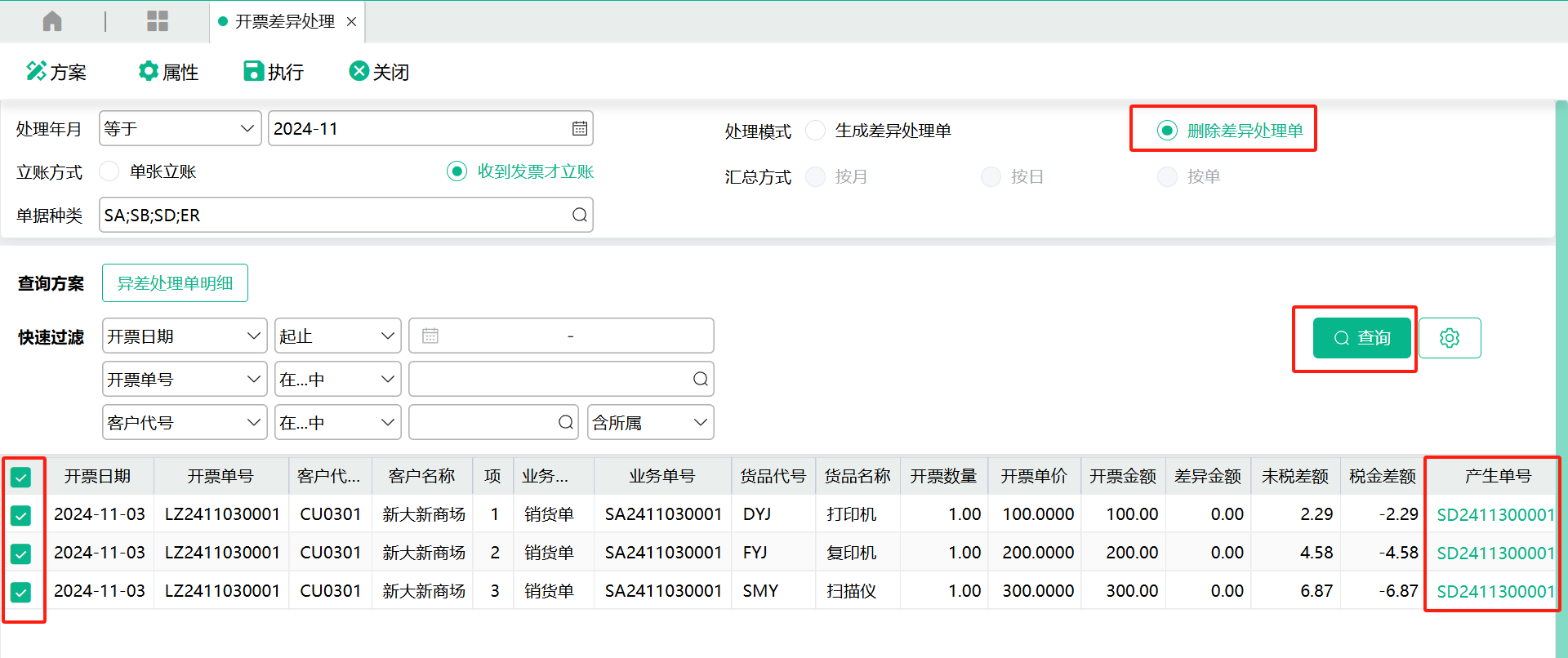1568x658 pixels.
Task: Open the 方案 toolbar item
Action: point(56,72)
